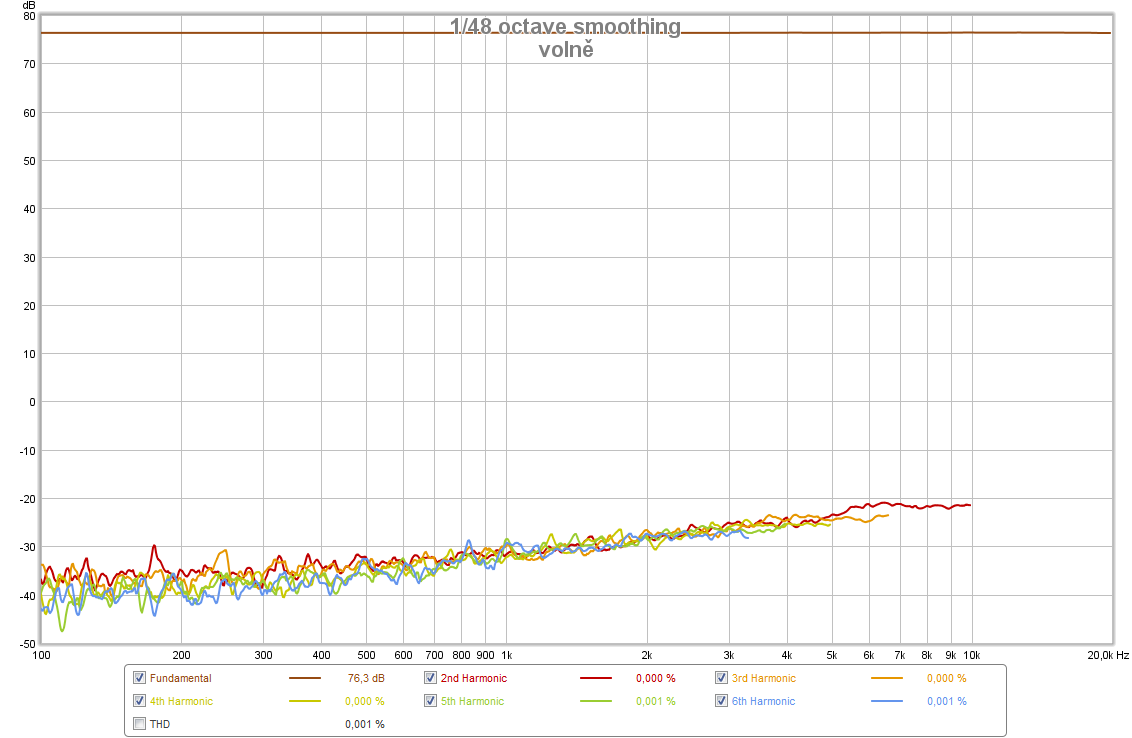1132x738 pixels.
Task: Select the orange 3rd Harmonic "0,000 %" value
Action: [x=946, y=679]
